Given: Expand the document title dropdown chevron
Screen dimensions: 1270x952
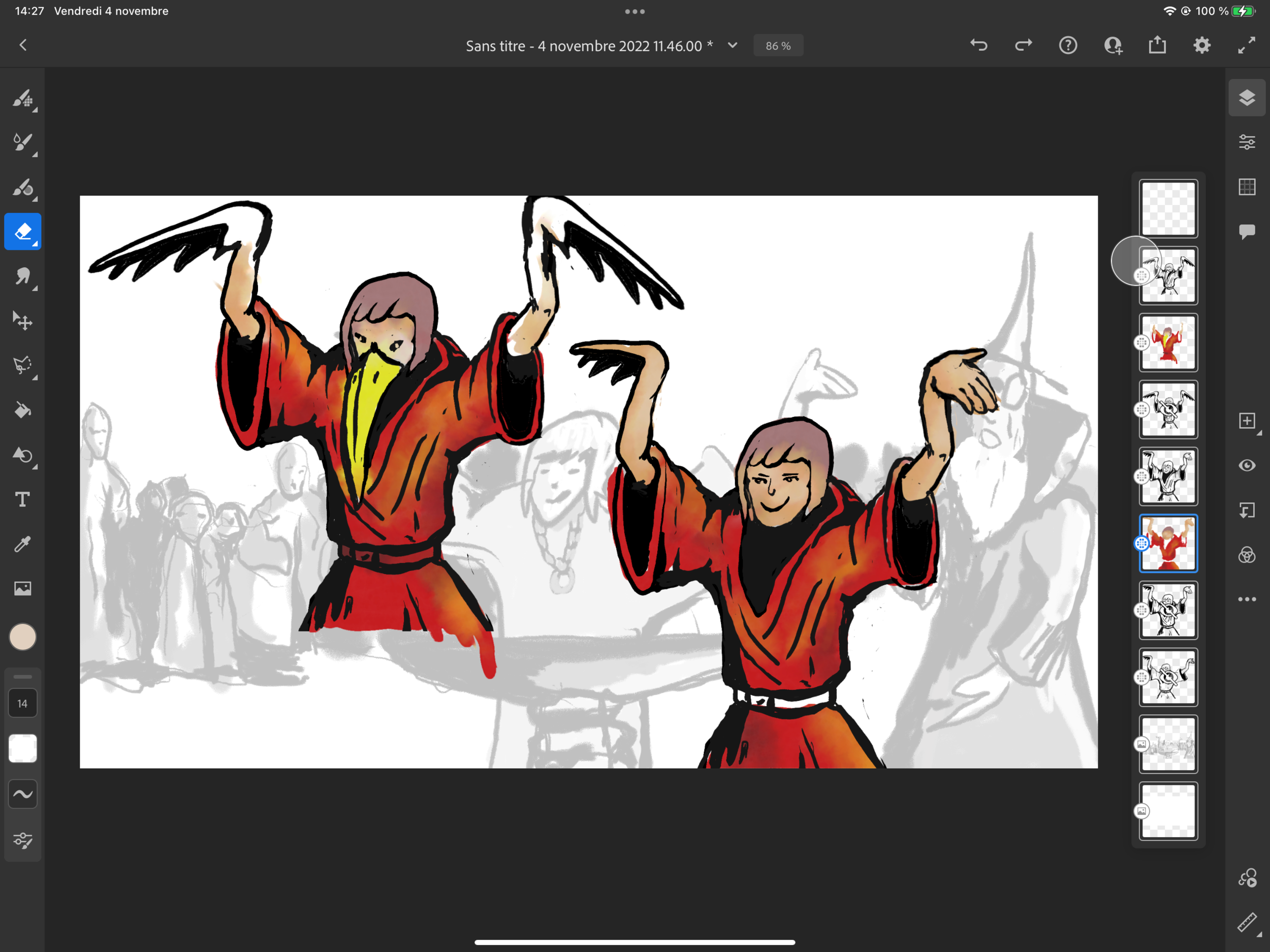Looking at the screenshot, I should coord(733,45).
